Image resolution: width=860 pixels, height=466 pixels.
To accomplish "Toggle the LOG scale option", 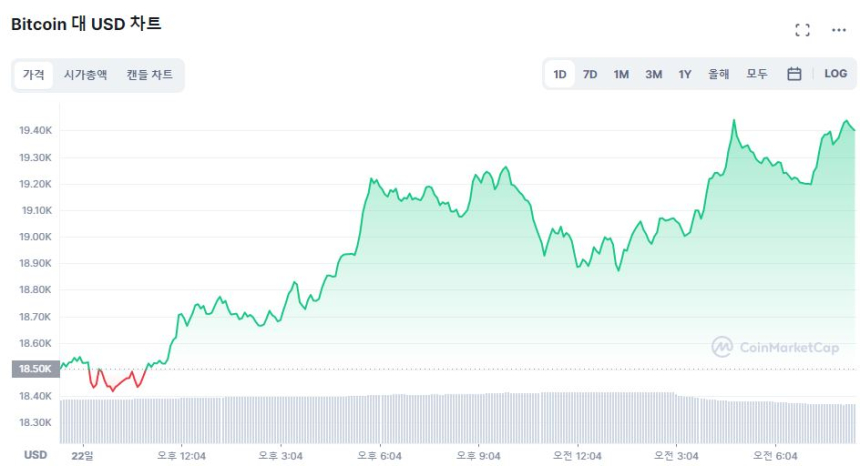I will pos(835,74).
